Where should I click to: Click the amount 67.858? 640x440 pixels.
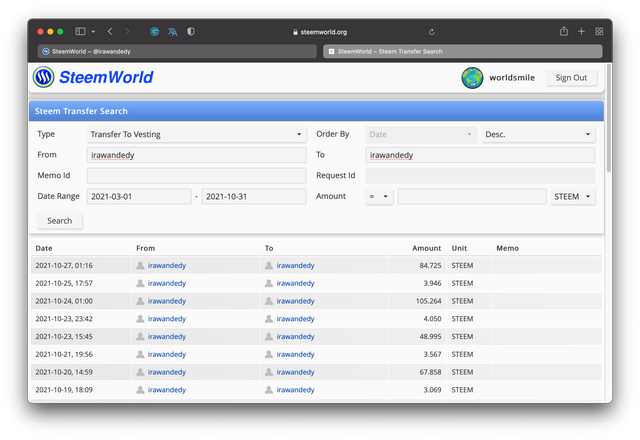pyautogui.click(x=430, y=372)
